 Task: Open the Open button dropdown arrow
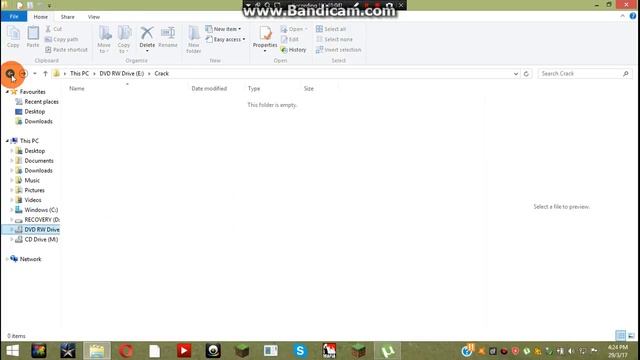[306, 29]
